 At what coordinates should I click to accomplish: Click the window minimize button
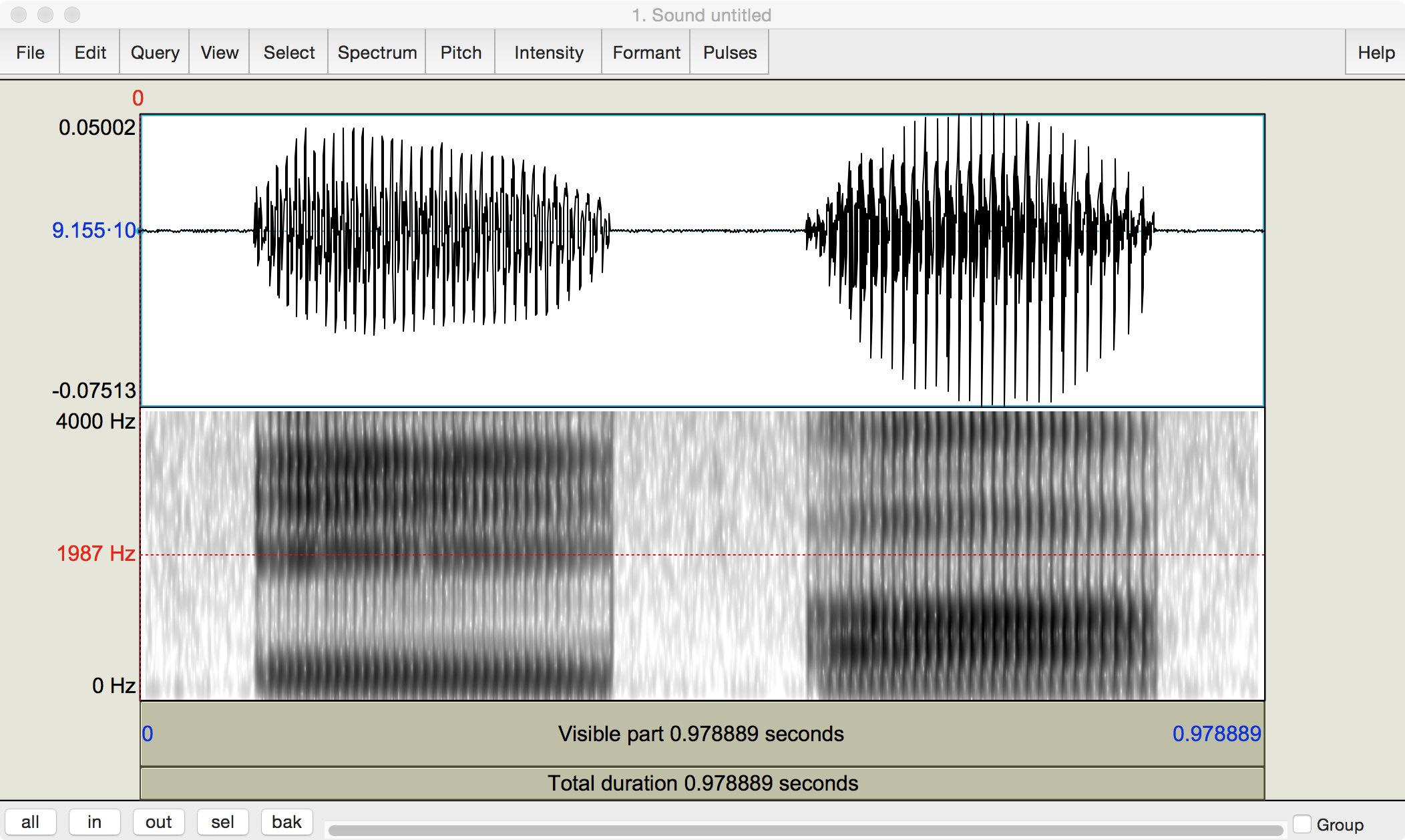click(45, 14)
